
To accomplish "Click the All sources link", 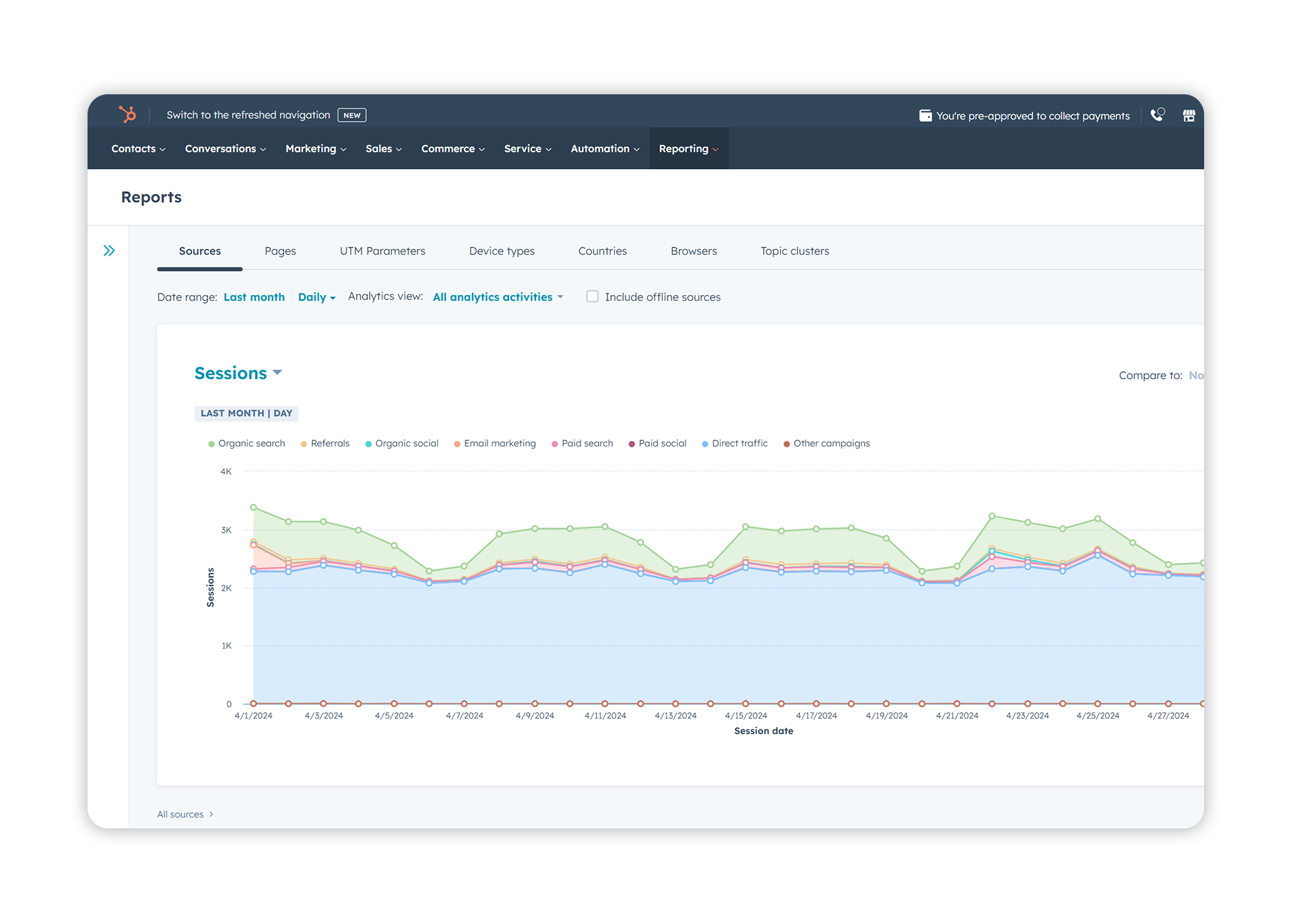I will click(180, 814).
